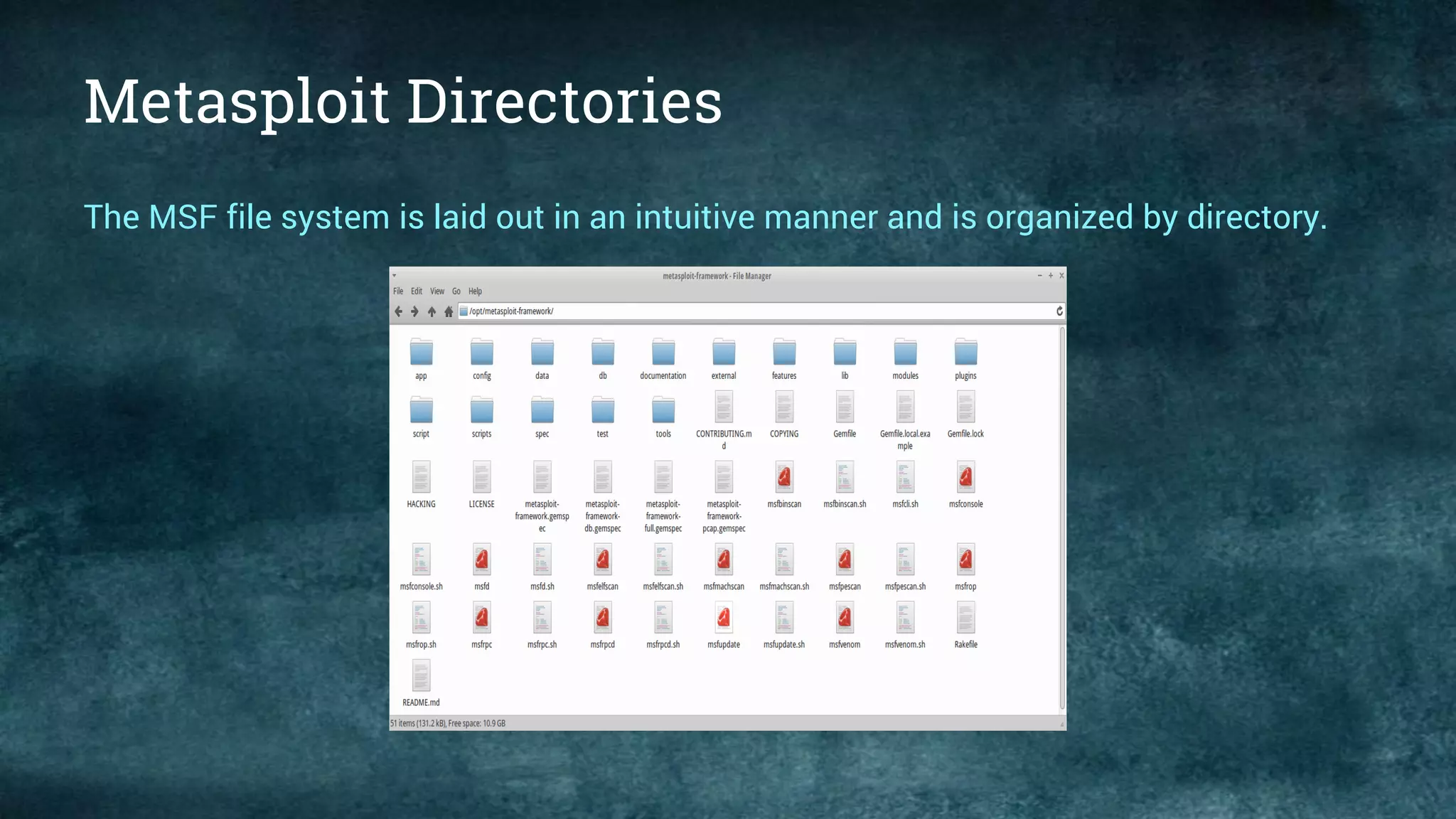The height and width of the screenshot is (819, 1456).
Task: Select the modules folder
Action: pos(905,353)
